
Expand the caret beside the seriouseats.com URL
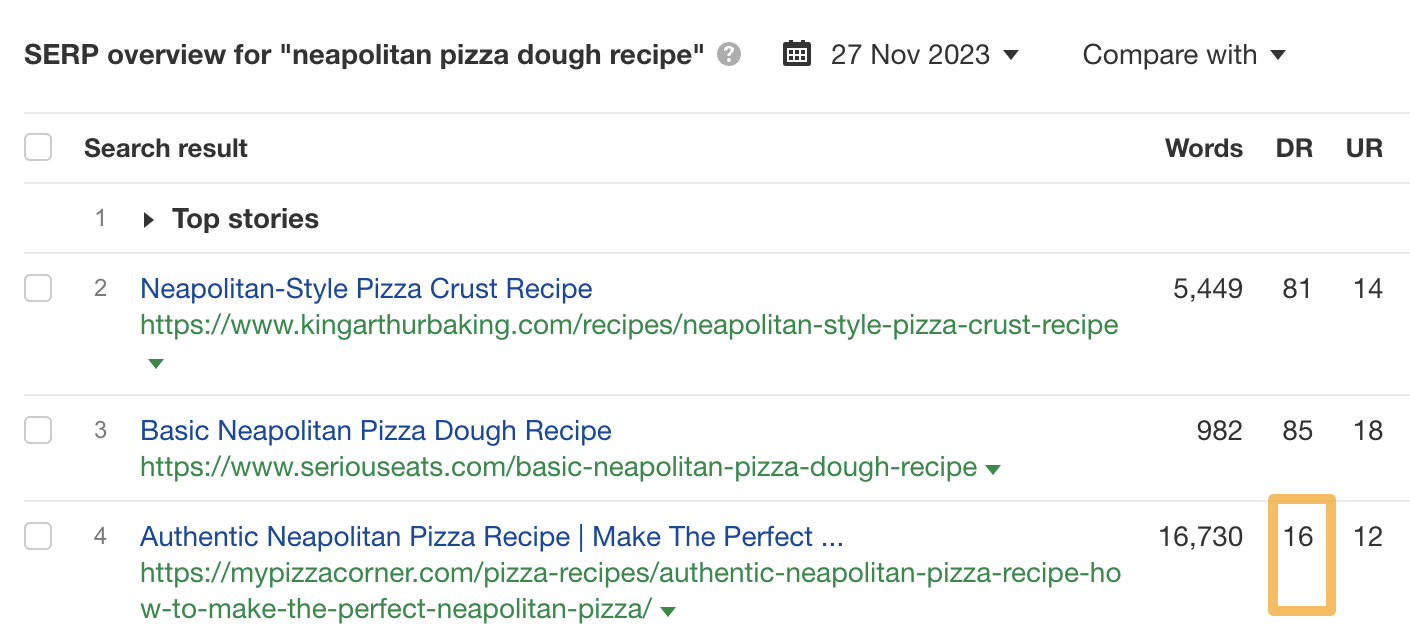pyautogui.click(x=994, y=467)
